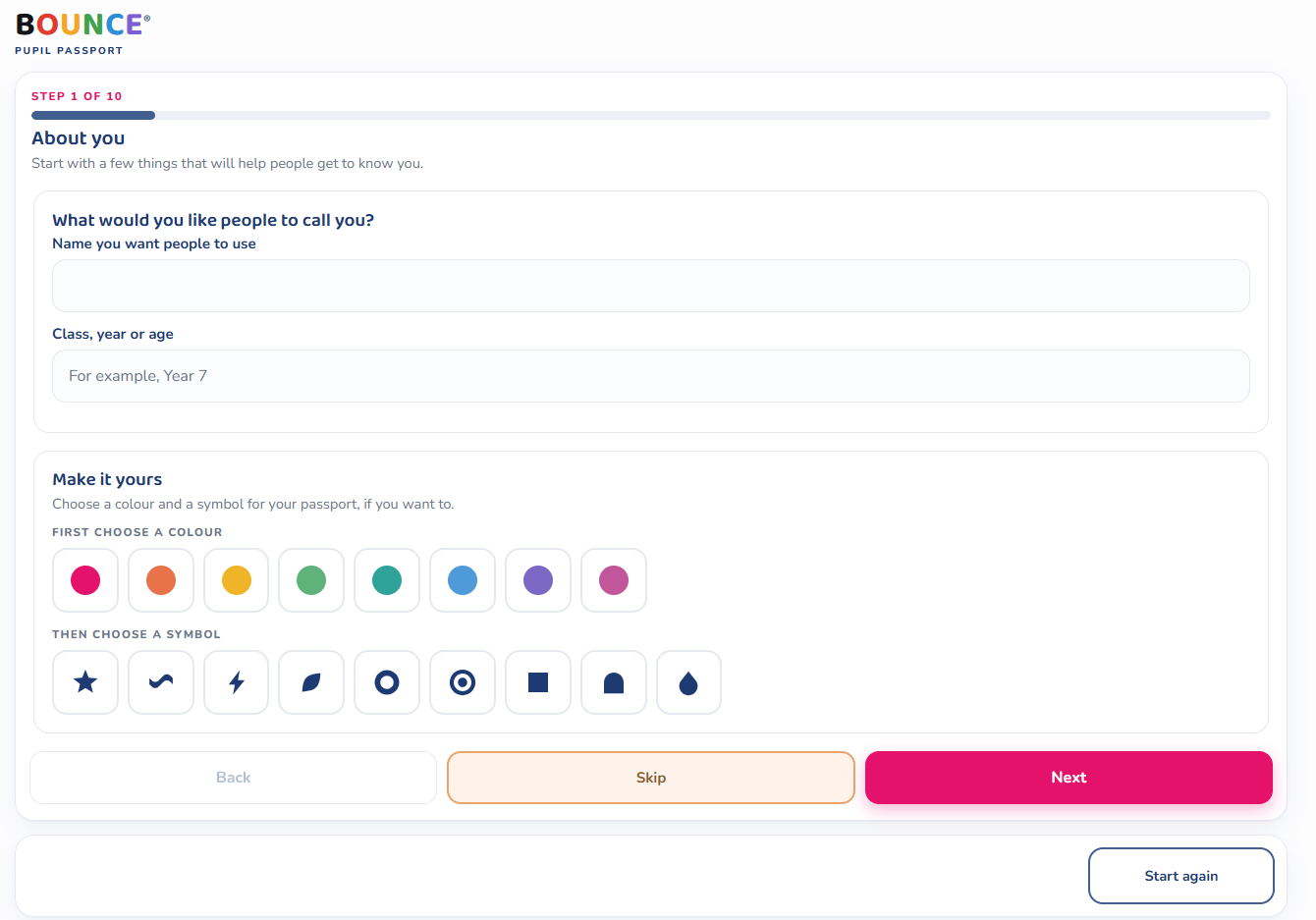Choose the hollow ring symbol

387,682
